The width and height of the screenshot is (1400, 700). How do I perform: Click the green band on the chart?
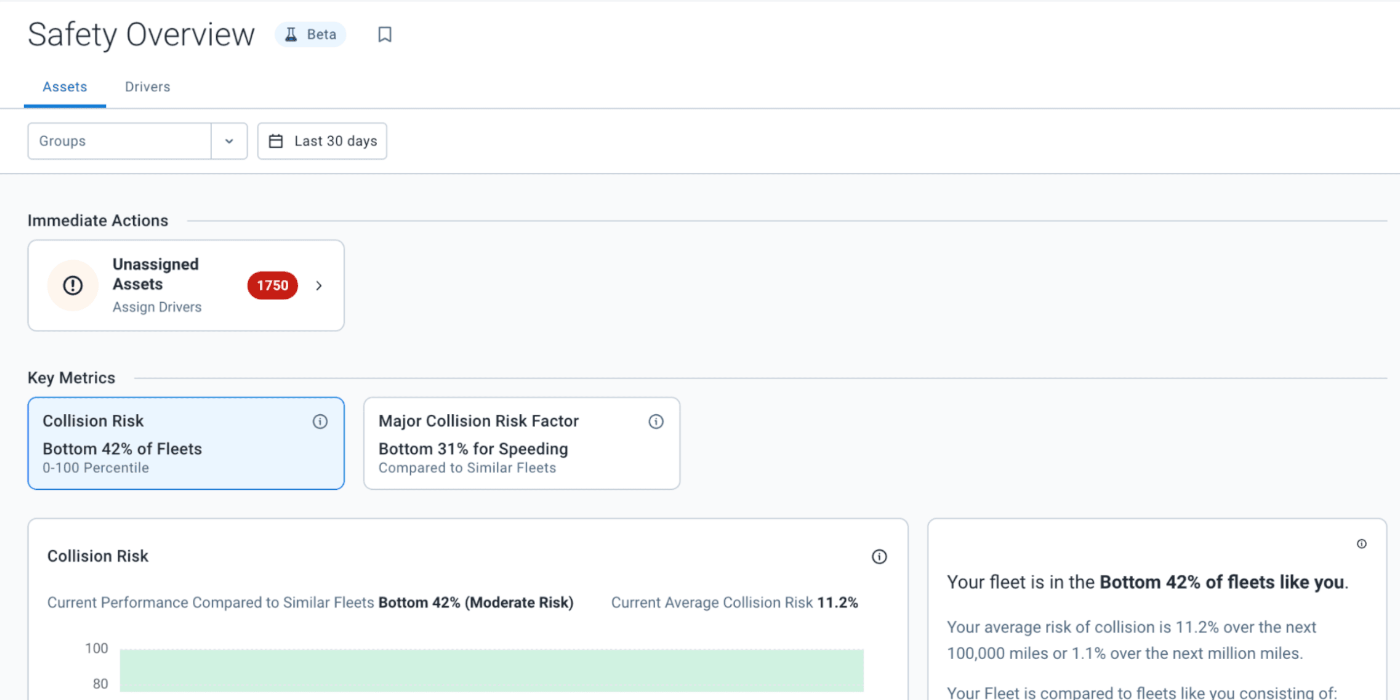[x=492, y=670]
